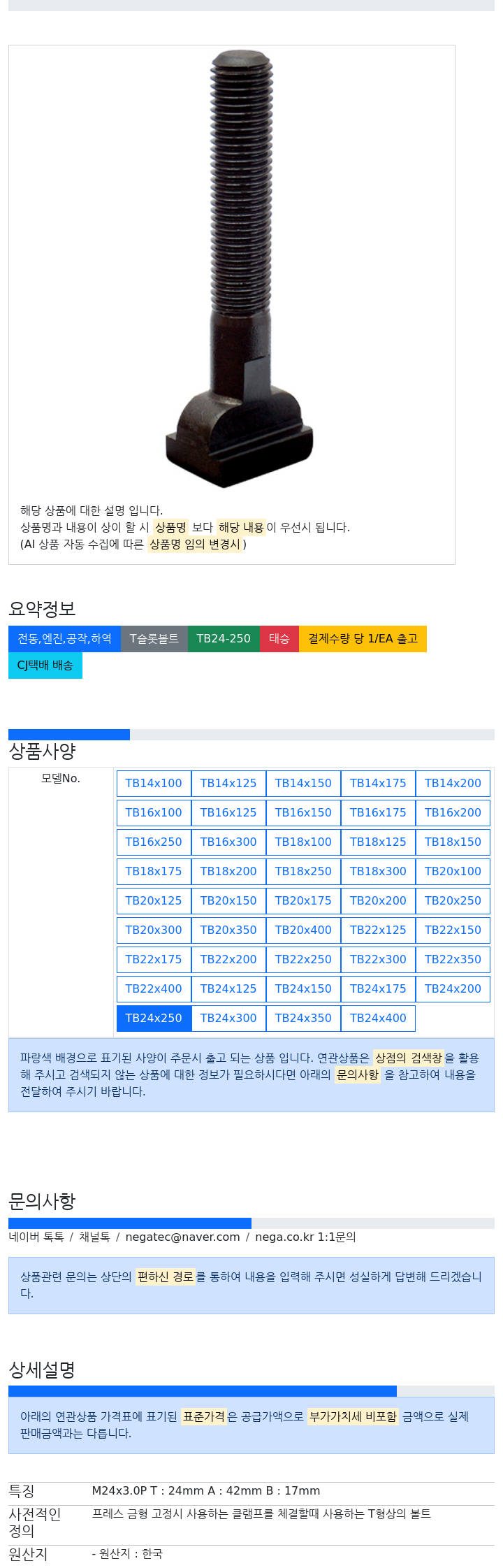
Task: Choose the TB24x300 model
Action: click(228, 1019)
